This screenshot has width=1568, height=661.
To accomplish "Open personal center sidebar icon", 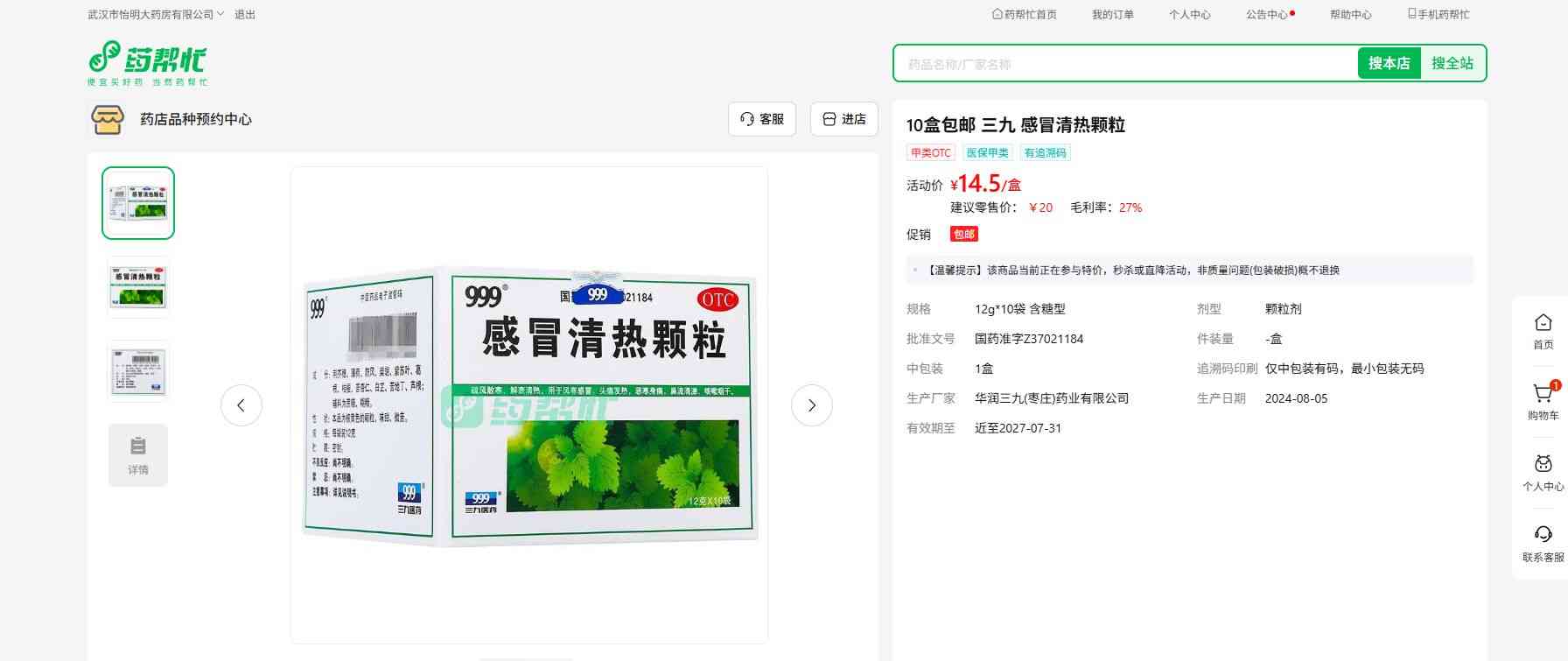I will click(x=1543, y=465).
